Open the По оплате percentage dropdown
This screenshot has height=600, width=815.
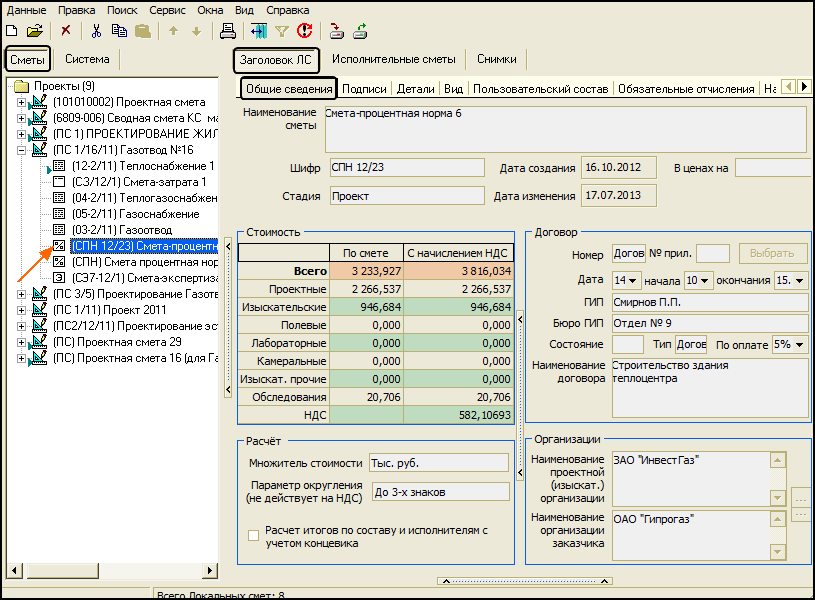tap(799, 344)
